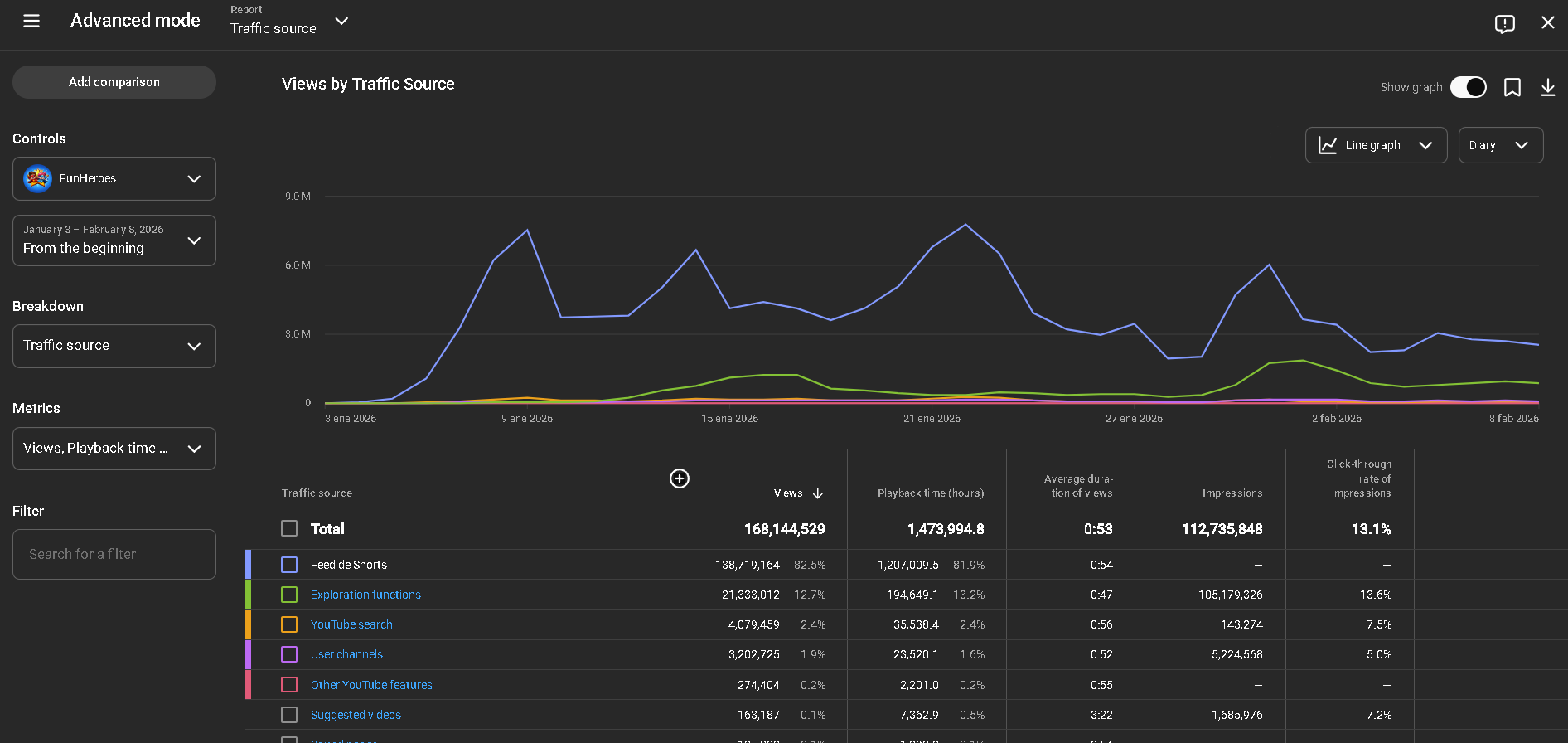Click the send feedback icon
This screenshot has height=743, width=1568.
[1504, 23]
